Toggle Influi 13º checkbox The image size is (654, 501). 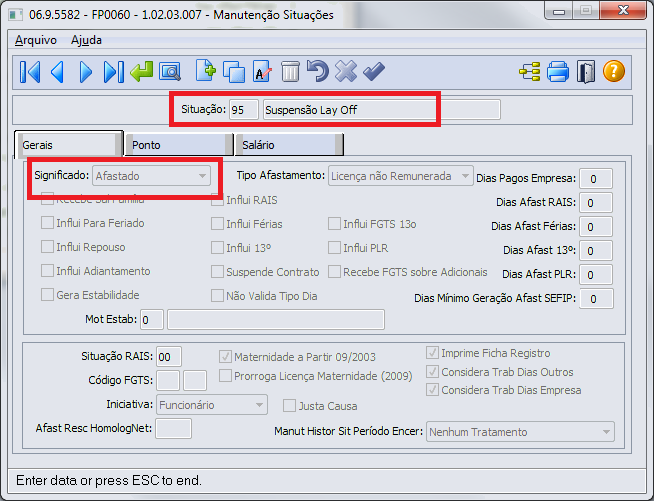tap(217, 248)
